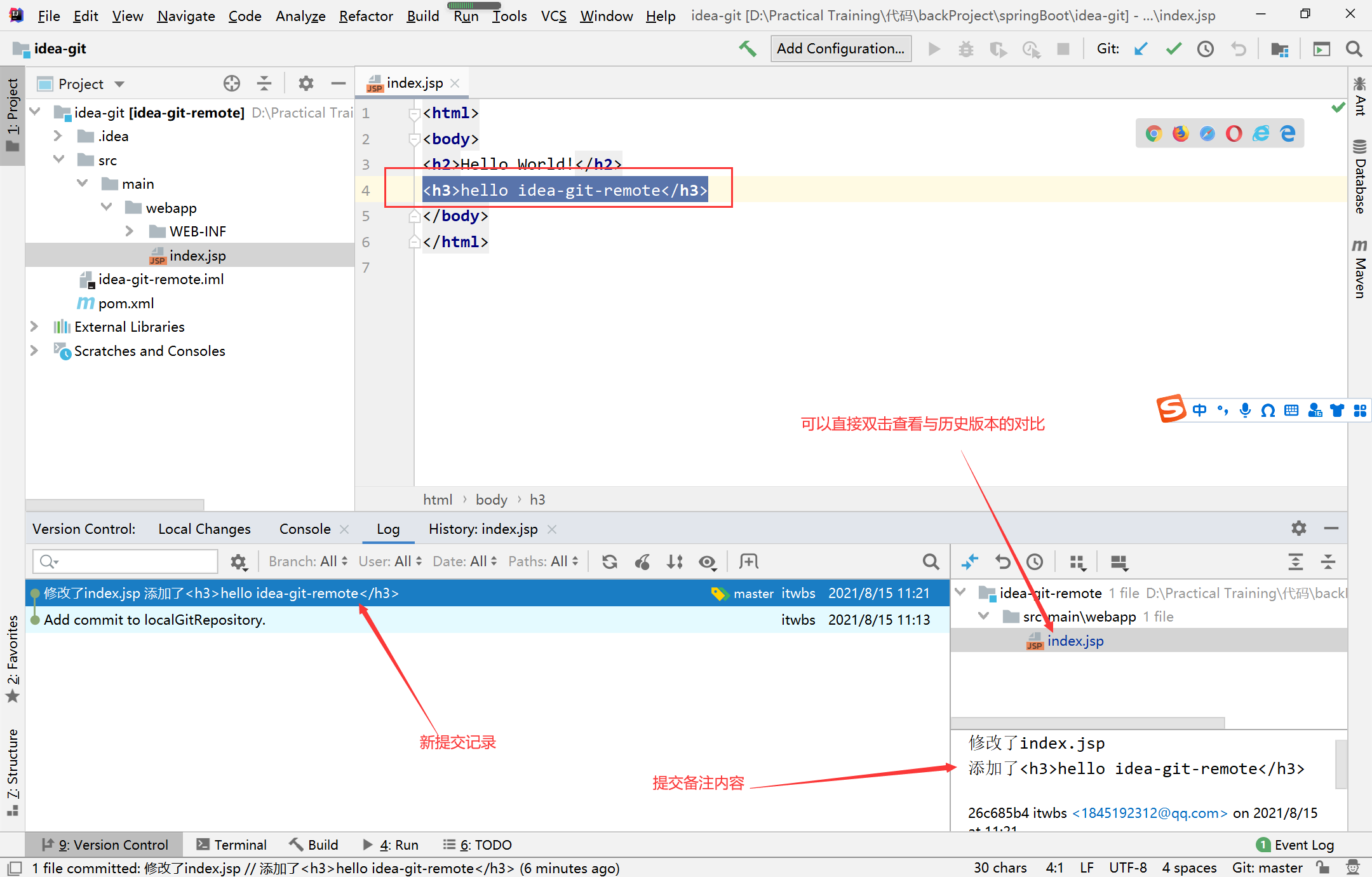The image size is (1372, 877).
Task: Click the filter/settings icon in Log toolbar
Action: (x=237, y=562)
